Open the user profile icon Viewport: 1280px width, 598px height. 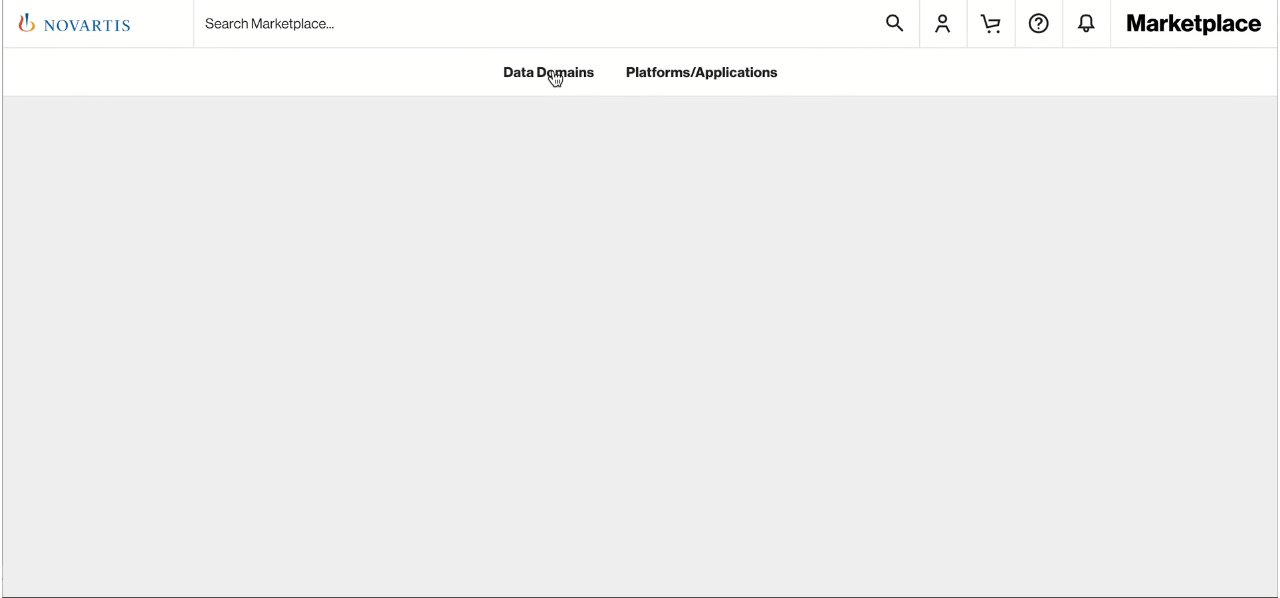[x=942, y=24]
